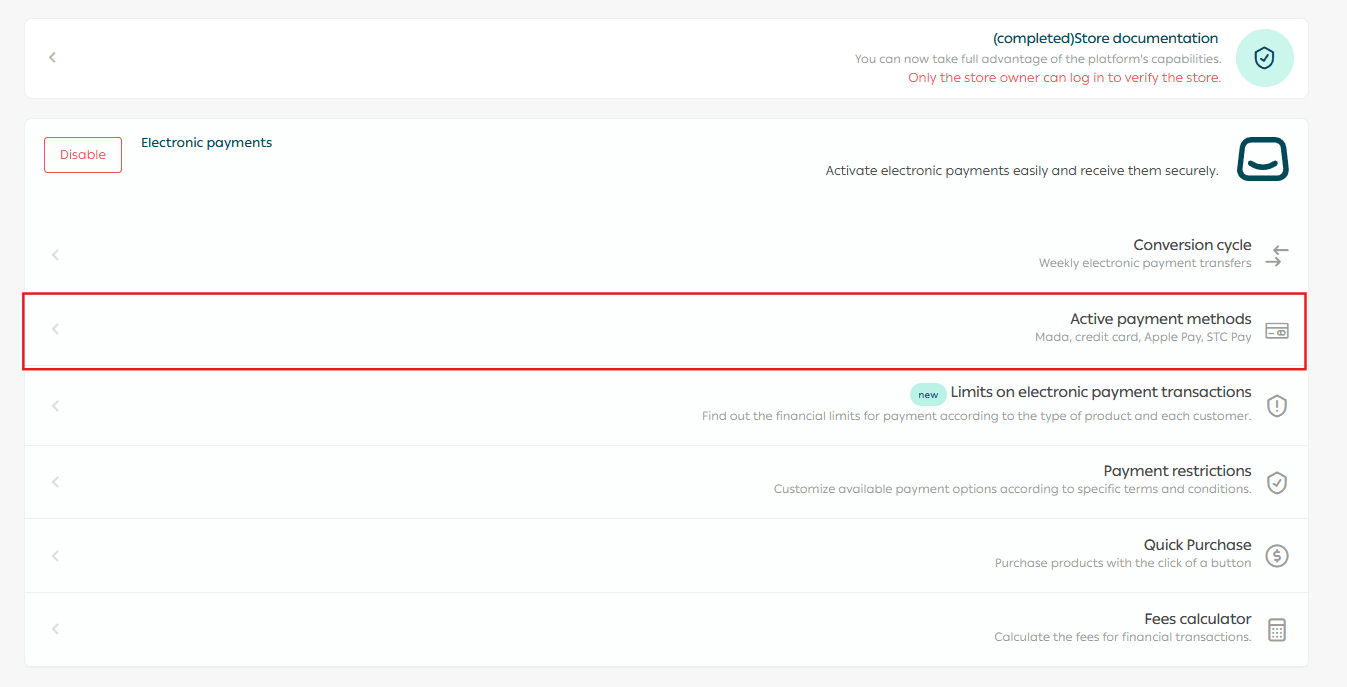The height and width of the screenshot is (687, 1347).
Task: Click the chevron on the payment limits row
Action: 56,406
